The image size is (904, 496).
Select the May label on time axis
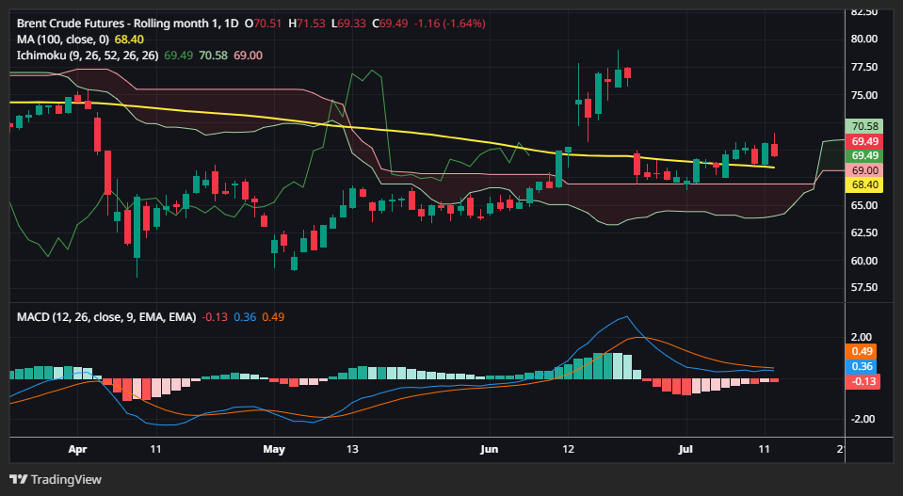pos(277,450)
